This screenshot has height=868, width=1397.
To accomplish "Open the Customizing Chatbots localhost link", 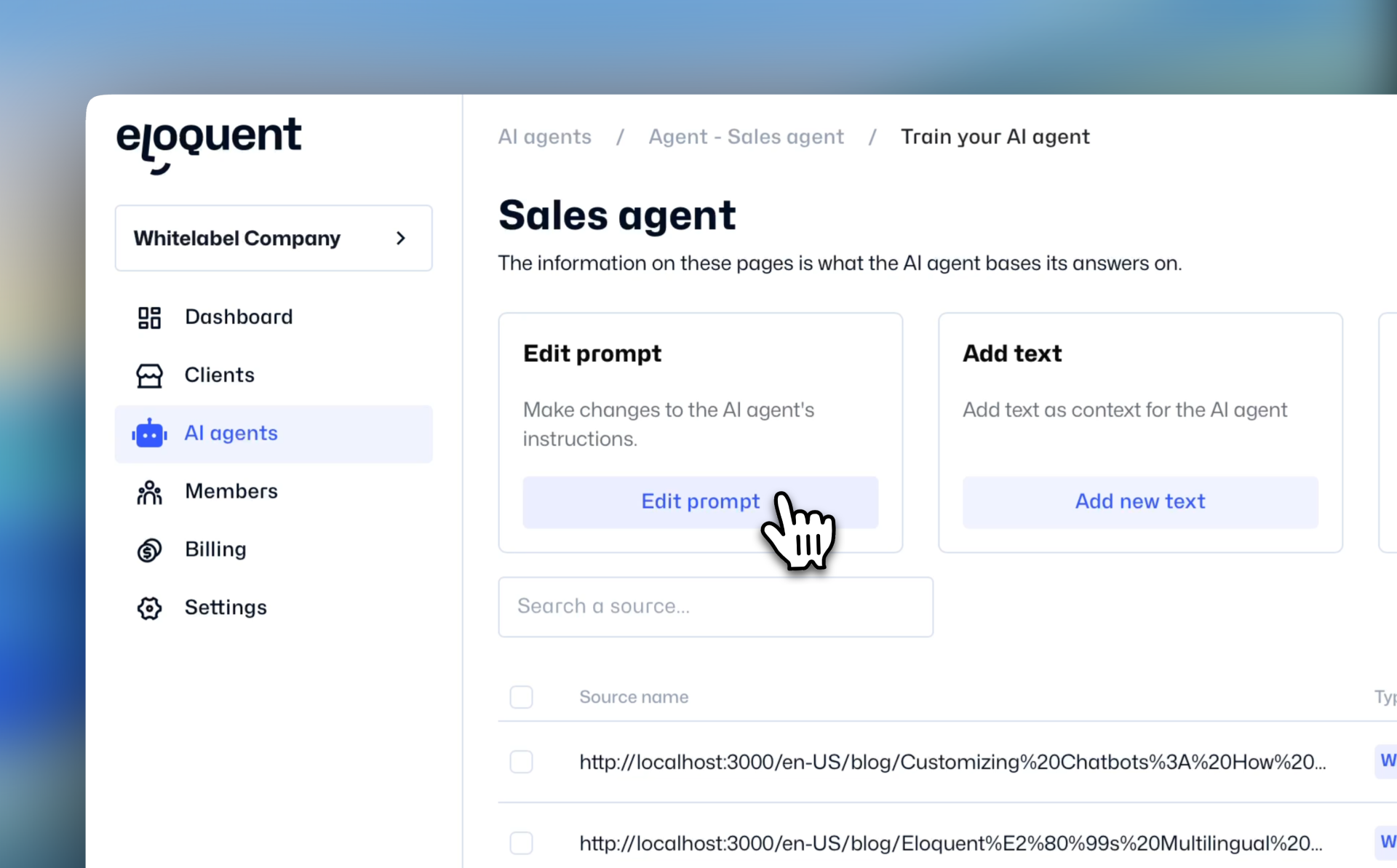I will [x=952, y=762].
